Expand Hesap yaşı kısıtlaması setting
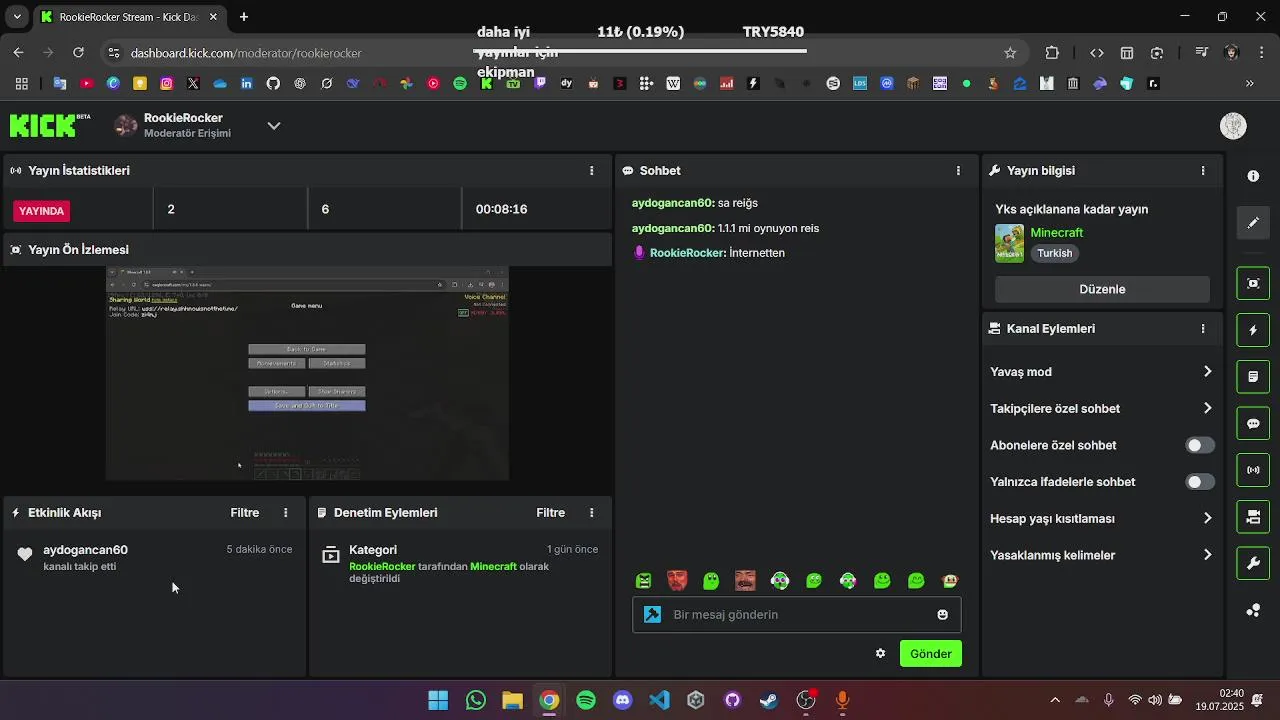The height and width of the screenshot is (720, 1280). (x=1101, y=519)
